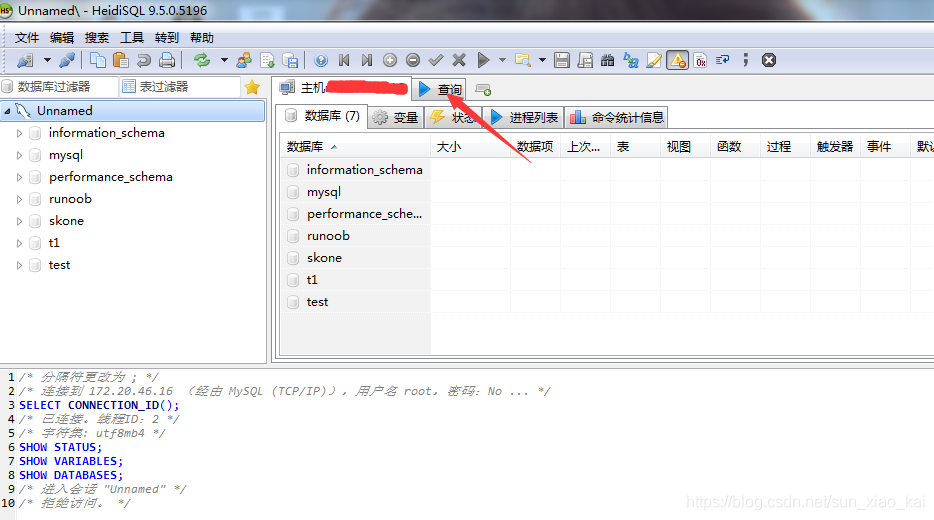934x520 pixels.
Task: Click the round X cancel query icon
Action: tap(769, 60)
